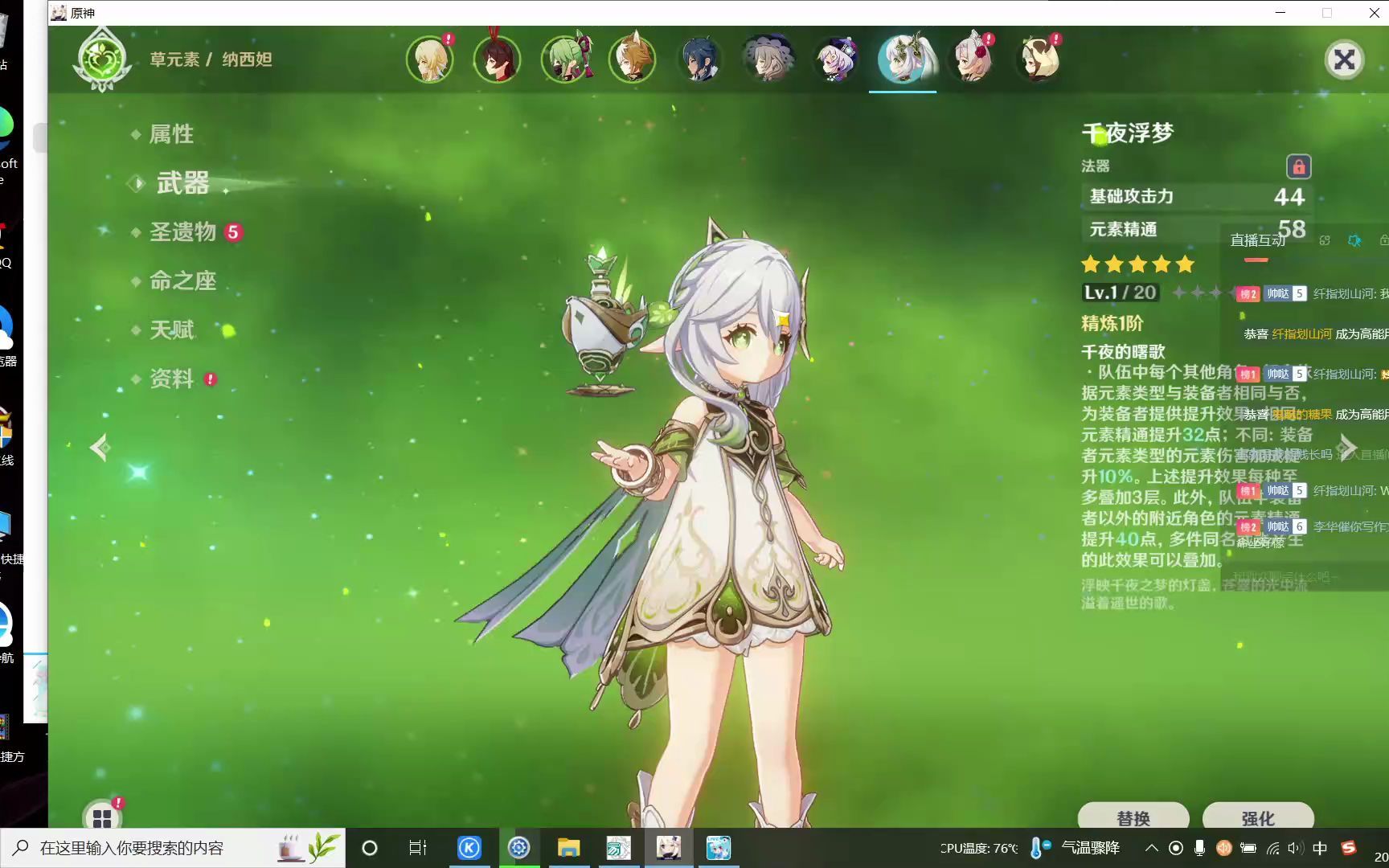Click the CPU温度 temperature readout

pos(979,848)
